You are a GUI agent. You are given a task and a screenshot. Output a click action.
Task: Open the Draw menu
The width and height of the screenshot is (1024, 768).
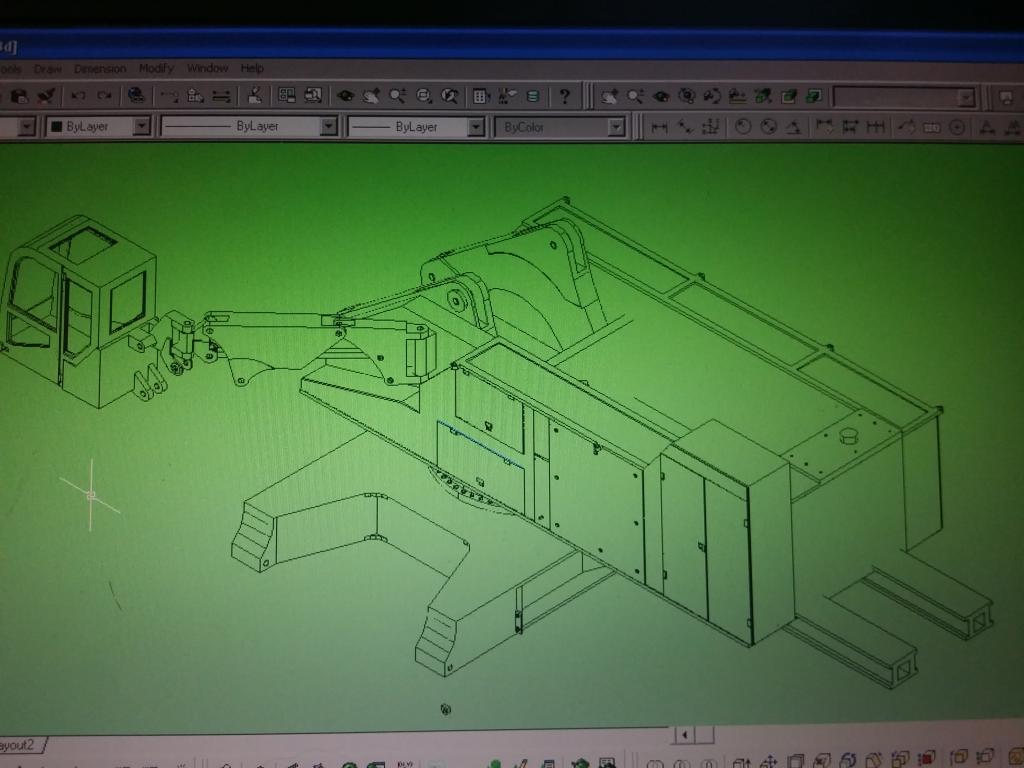[x=48, y=69]
